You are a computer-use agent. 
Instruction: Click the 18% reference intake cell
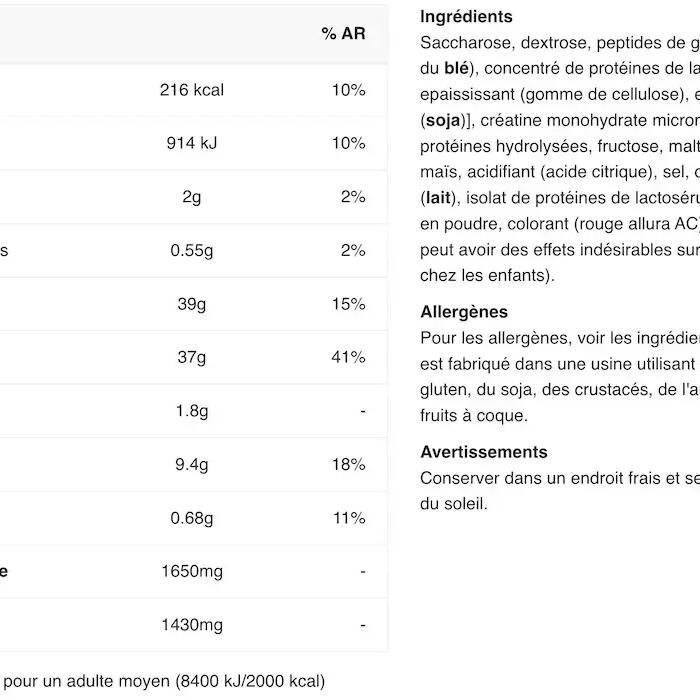coord(349,464)
